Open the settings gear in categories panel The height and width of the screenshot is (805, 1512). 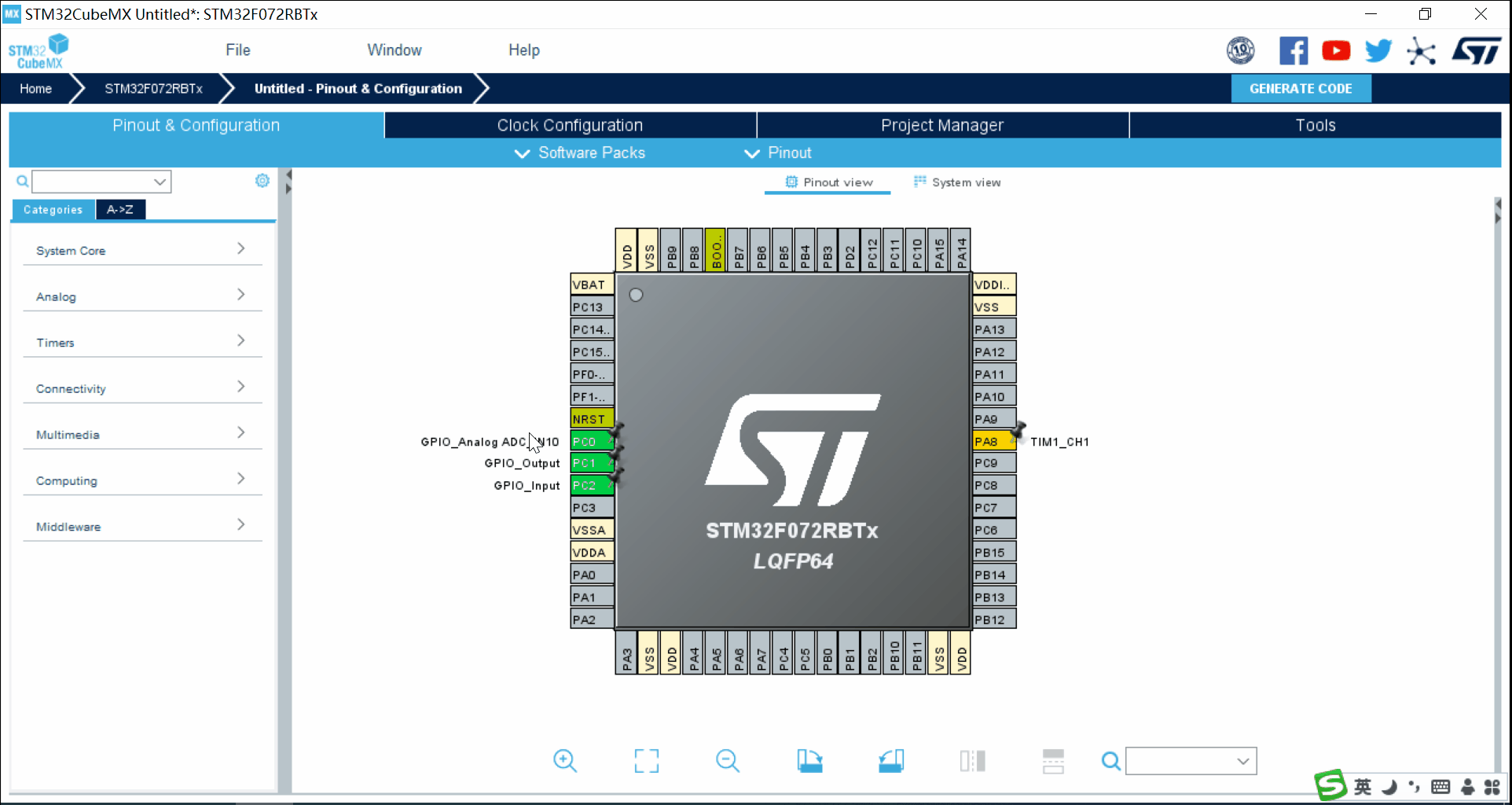[262, 181]
